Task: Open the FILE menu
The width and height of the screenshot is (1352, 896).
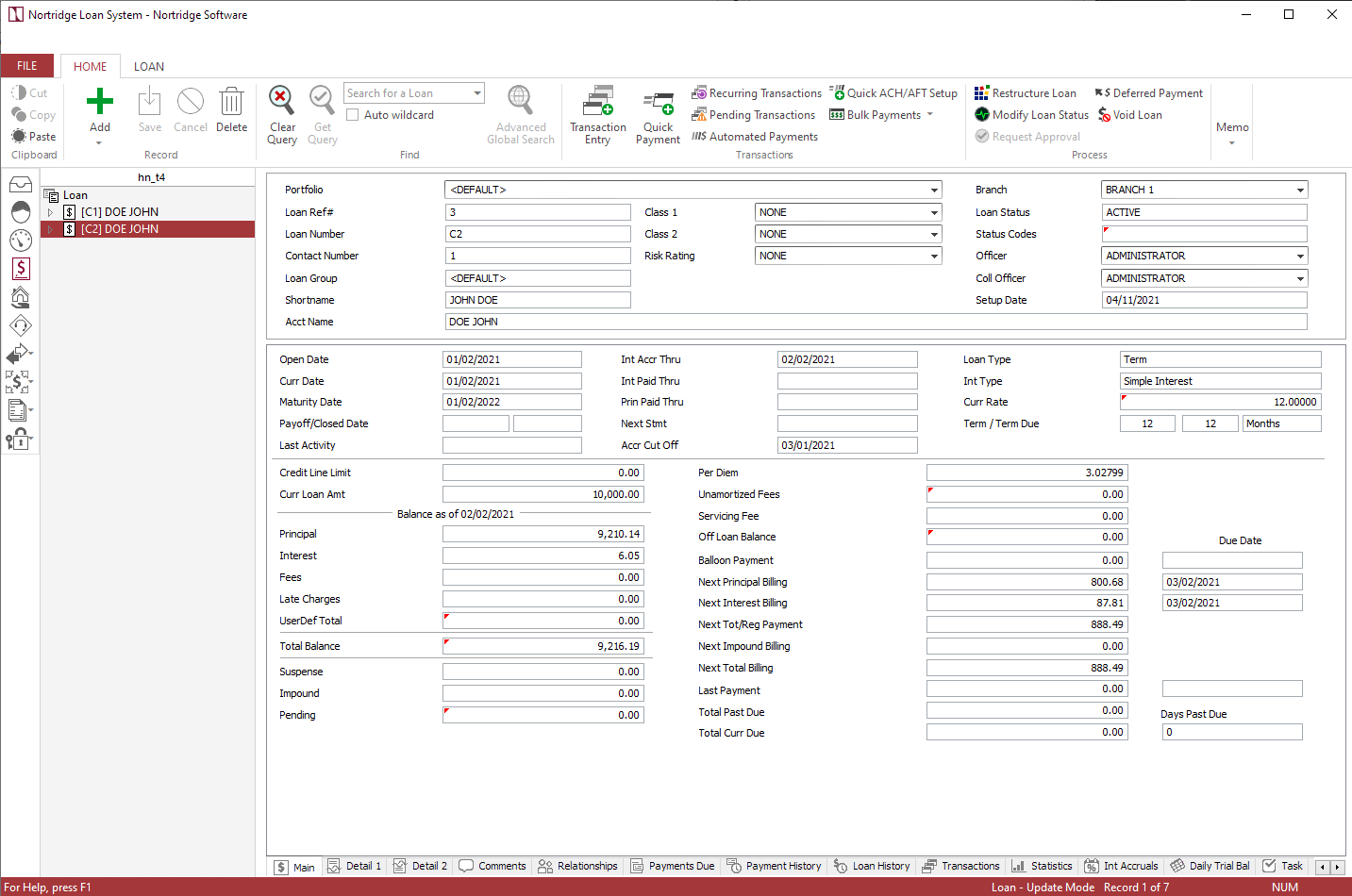Action: 27,66
